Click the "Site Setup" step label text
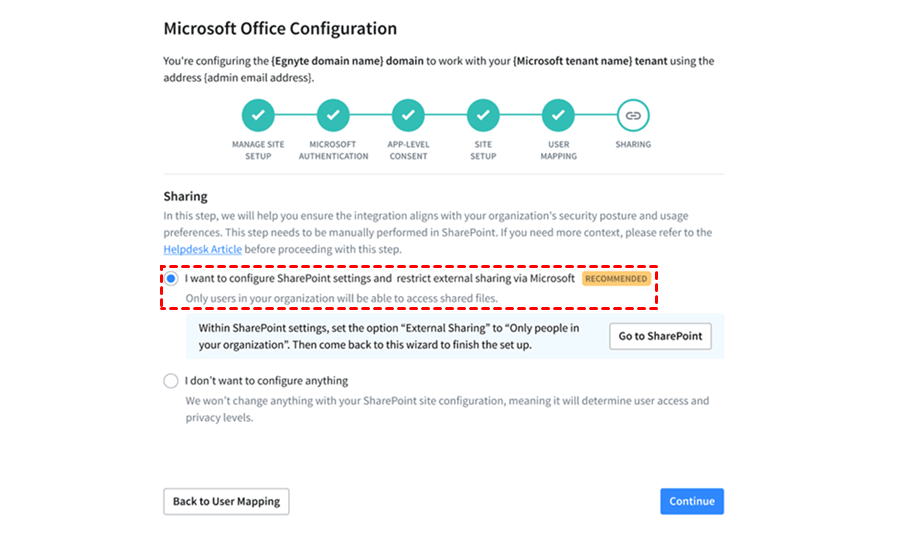This screenshot has height=544, width=900. (x=483, y=150)
